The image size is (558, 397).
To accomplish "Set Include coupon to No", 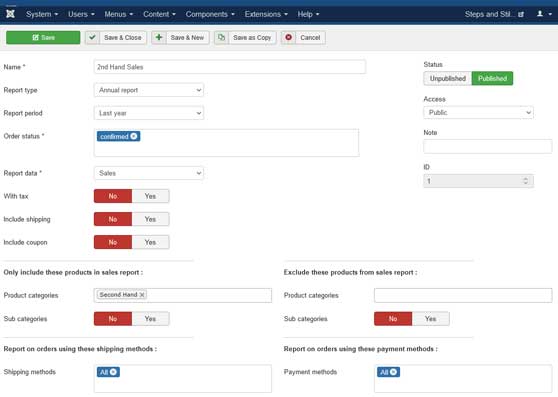I will pos(113,242).
